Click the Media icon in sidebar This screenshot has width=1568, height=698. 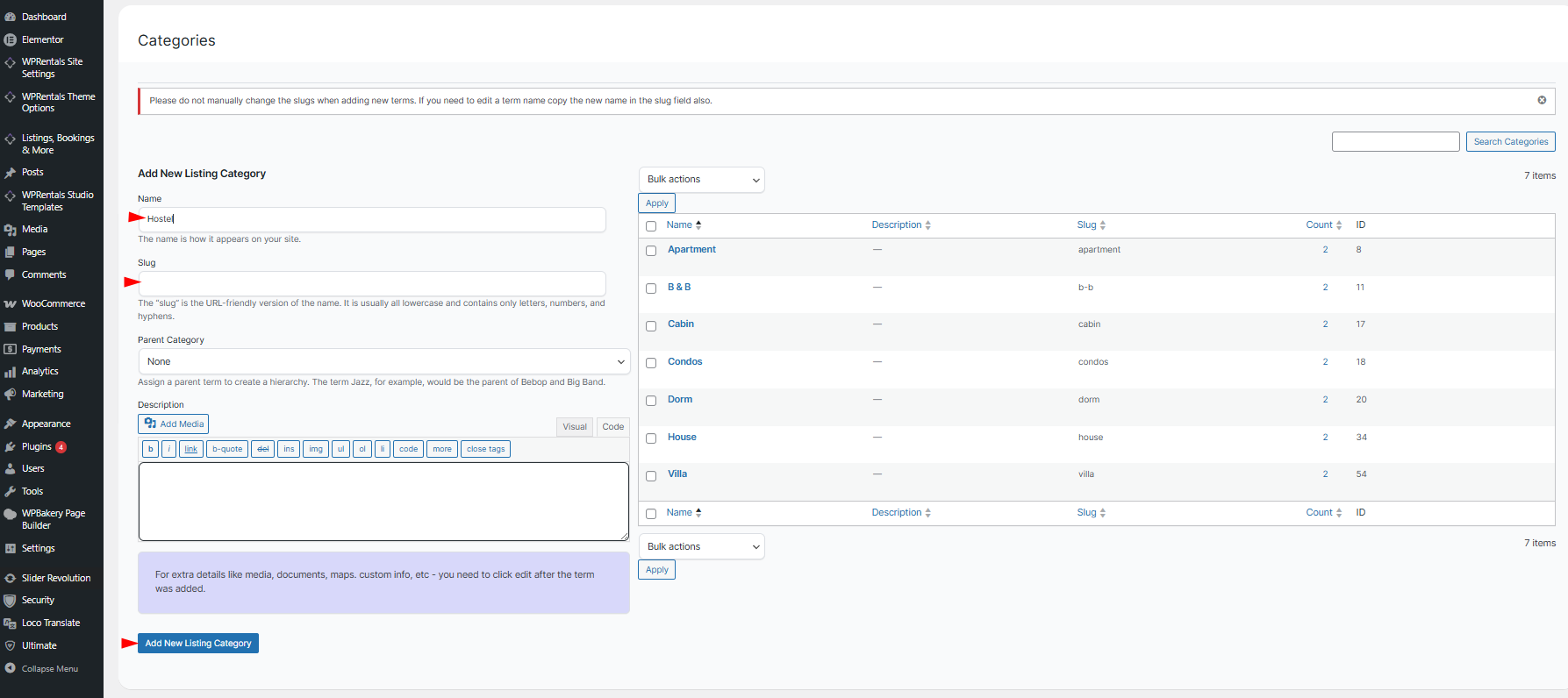(x=11, y=230)
